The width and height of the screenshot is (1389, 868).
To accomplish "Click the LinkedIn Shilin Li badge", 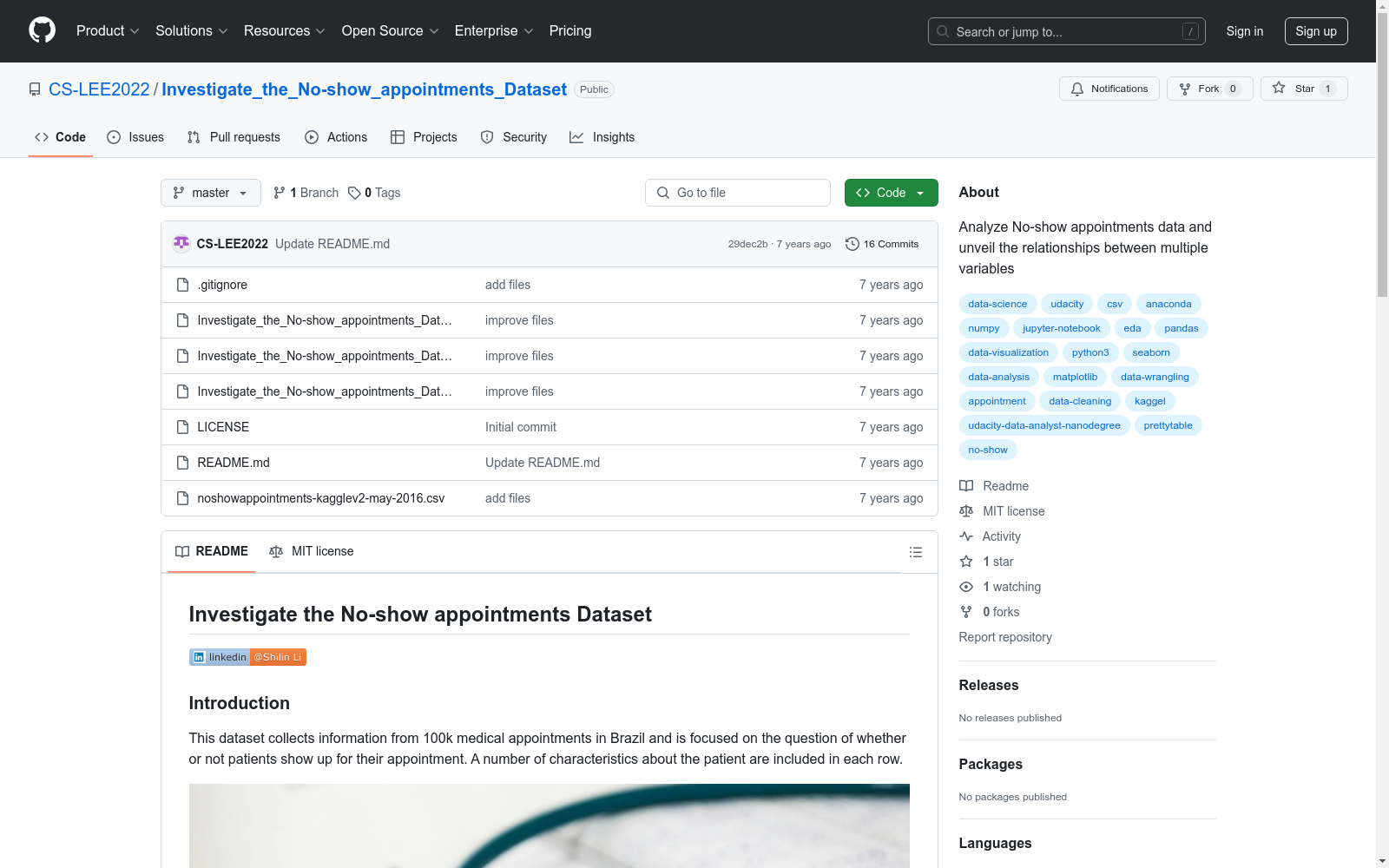I will pyautogui.click(x=247, y=657).
